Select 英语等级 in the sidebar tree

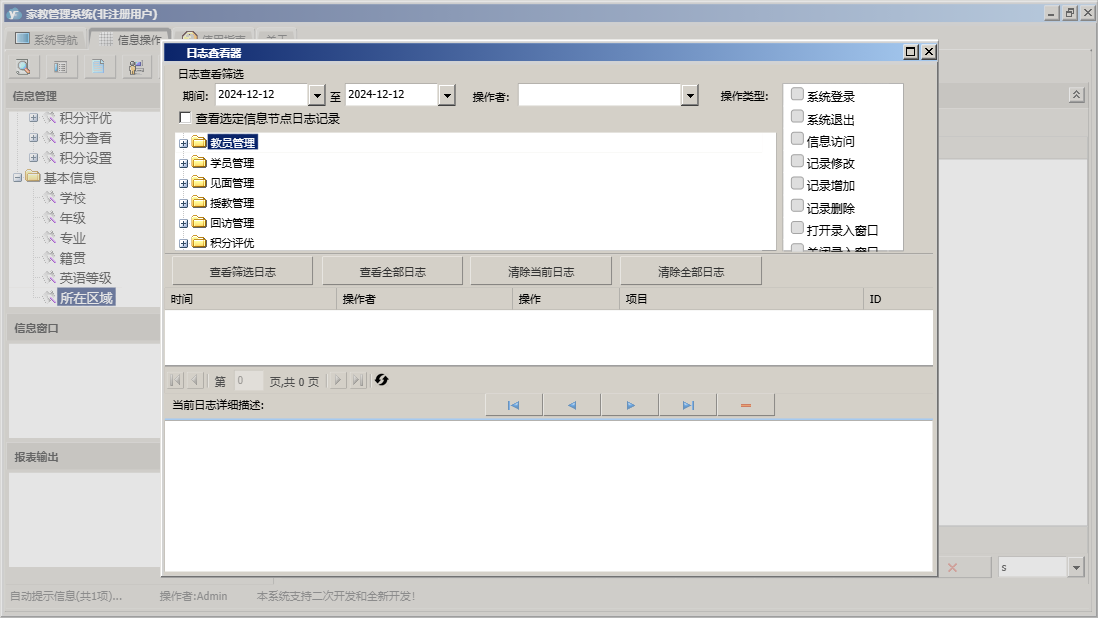(85, 278)
